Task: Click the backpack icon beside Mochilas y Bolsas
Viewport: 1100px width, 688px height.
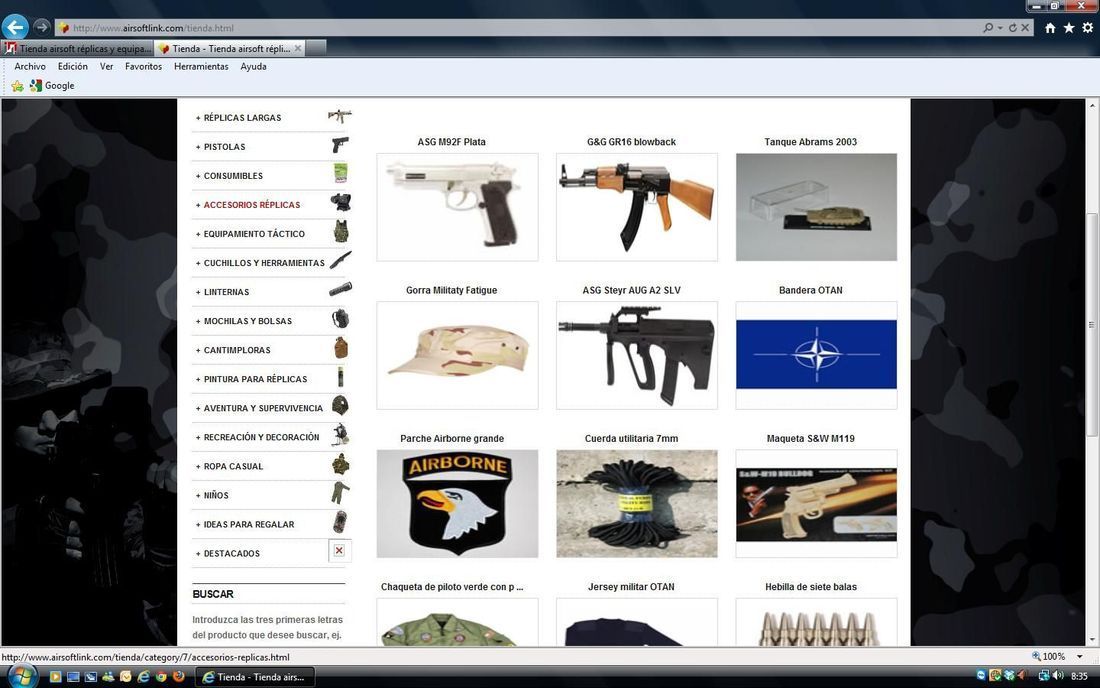Action: pyautogui.click(x=340, y=318)
